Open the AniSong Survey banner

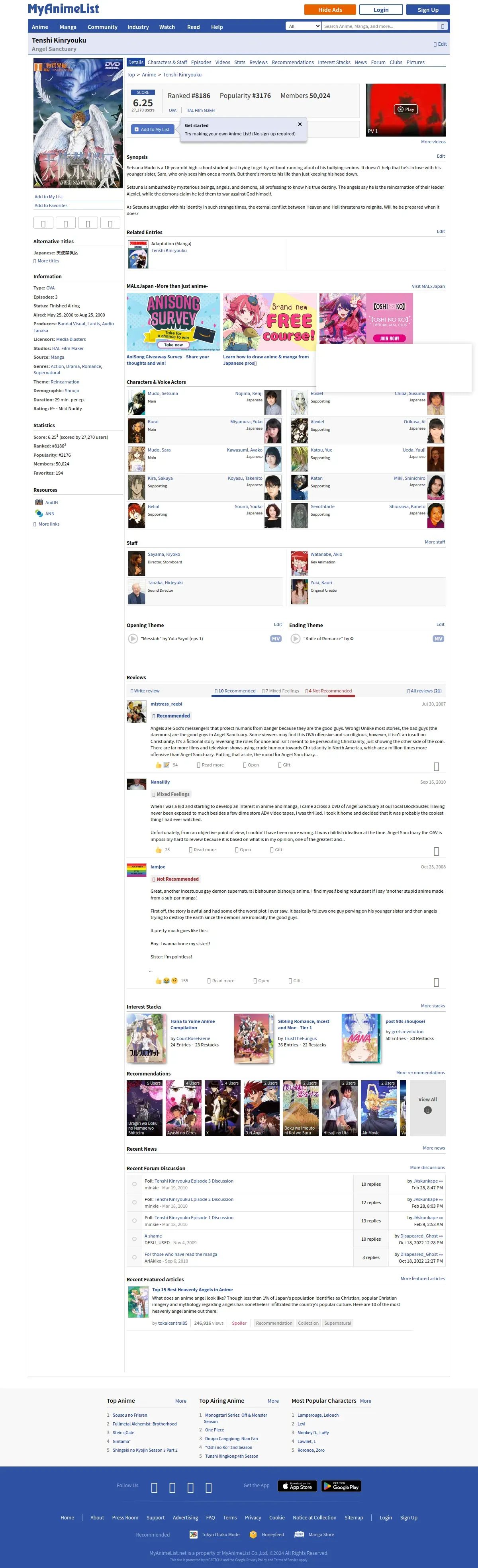174,322
